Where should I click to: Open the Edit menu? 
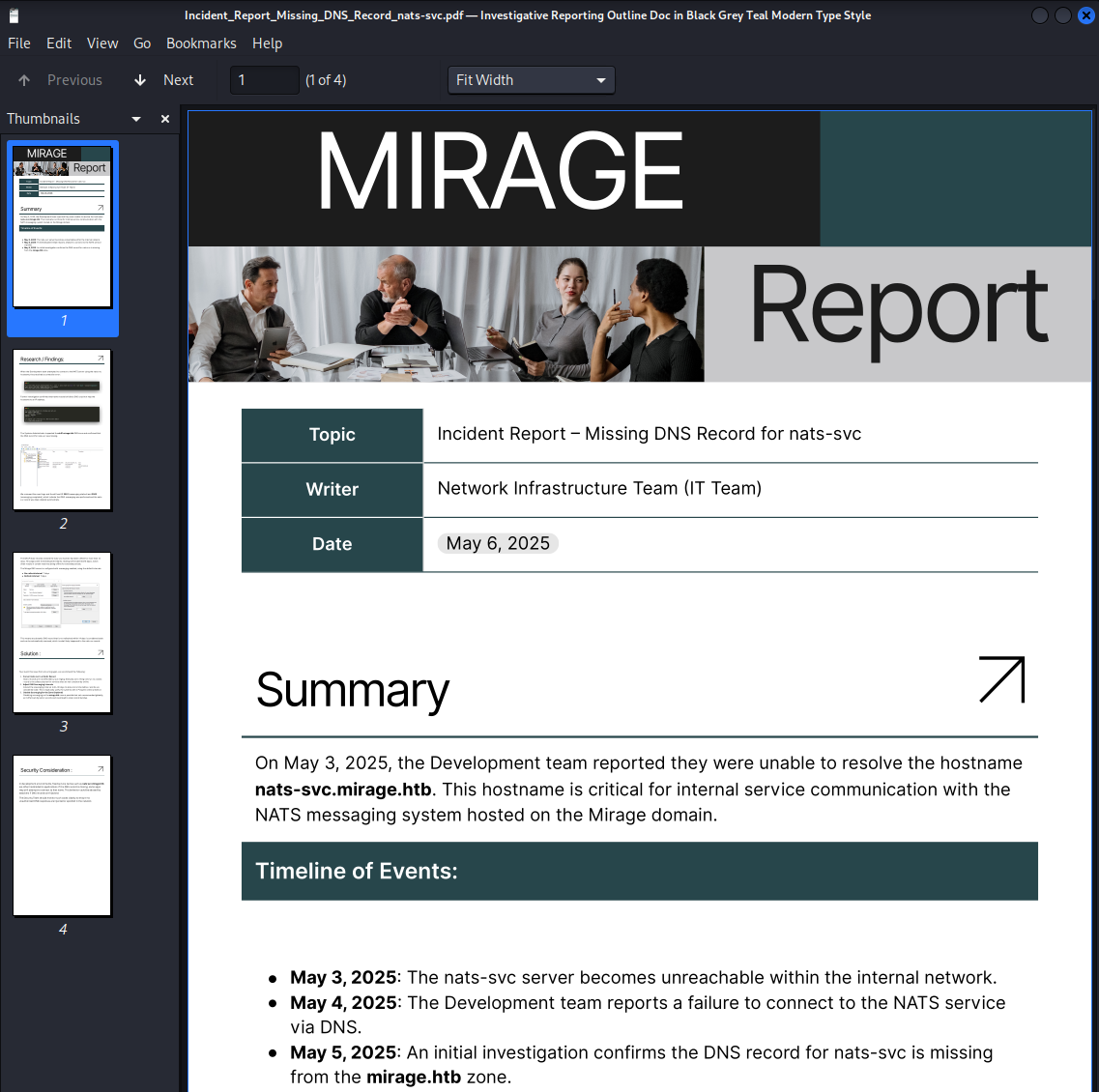(x=59, y=43)
